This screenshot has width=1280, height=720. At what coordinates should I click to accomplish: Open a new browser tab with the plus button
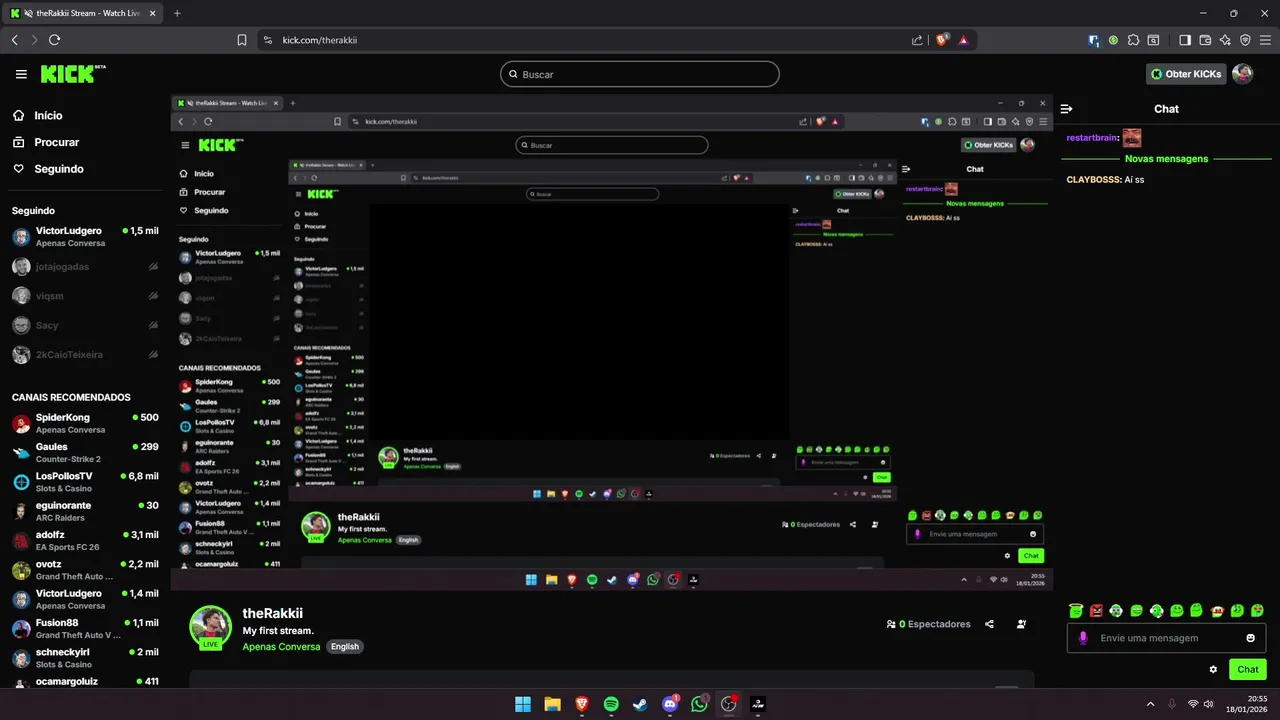[177, 13]
